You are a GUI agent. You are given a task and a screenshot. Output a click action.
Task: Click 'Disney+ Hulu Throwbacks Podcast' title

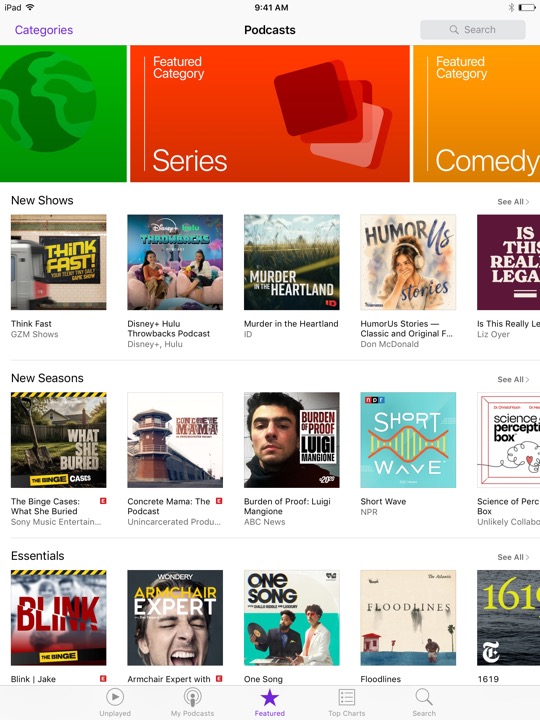click(169, 329)
